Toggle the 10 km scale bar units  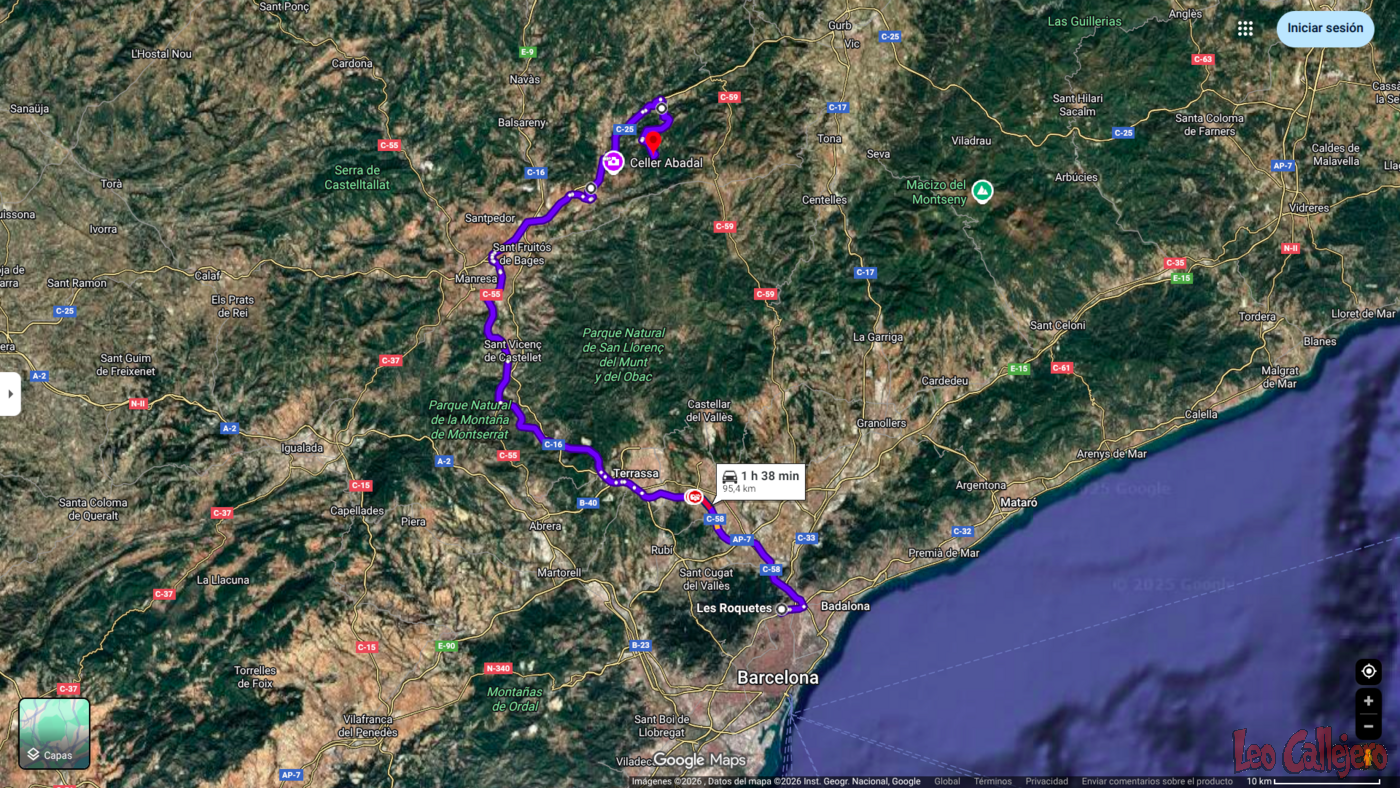point(1312,781)
